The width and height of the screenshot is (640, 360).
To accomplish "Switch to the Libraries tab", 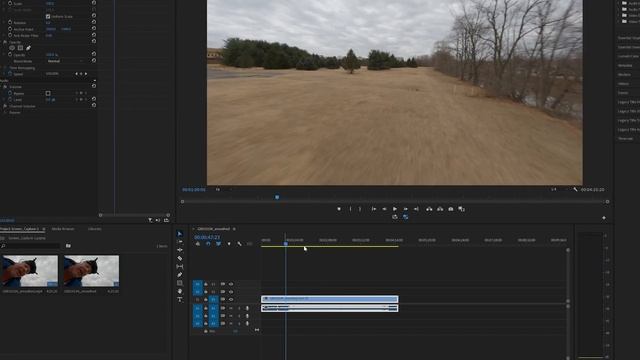I will [95, 229].
